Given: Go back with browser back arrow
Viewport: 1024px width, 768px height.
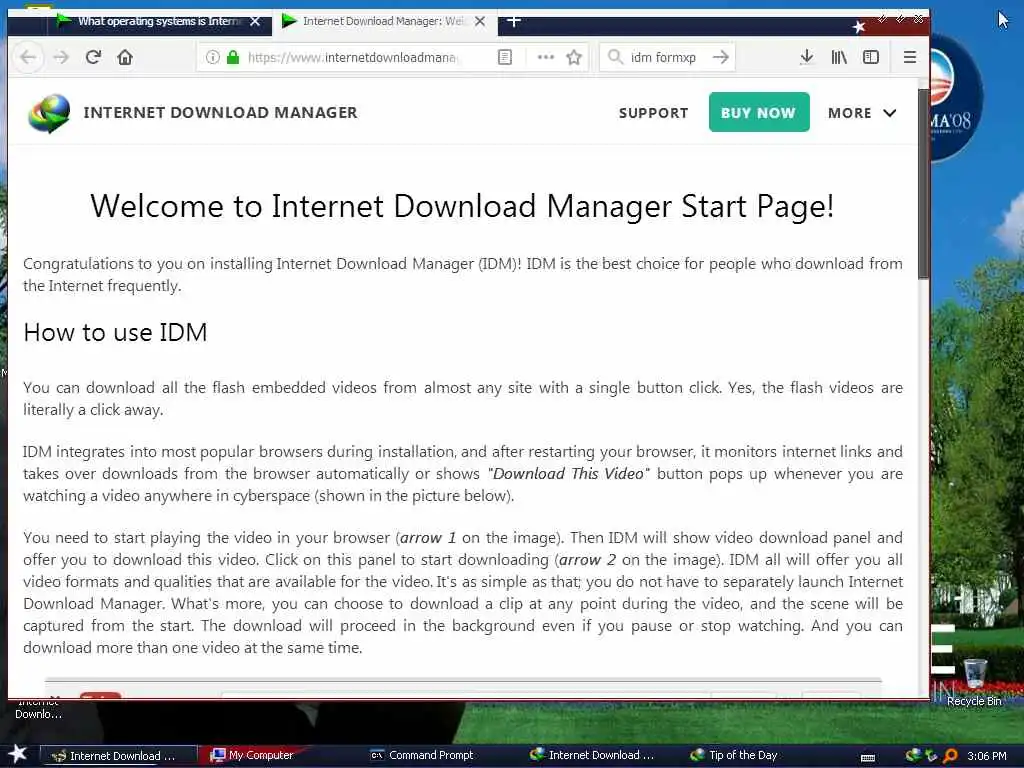Looking at the screenshot, I should (x=27, y=57).
